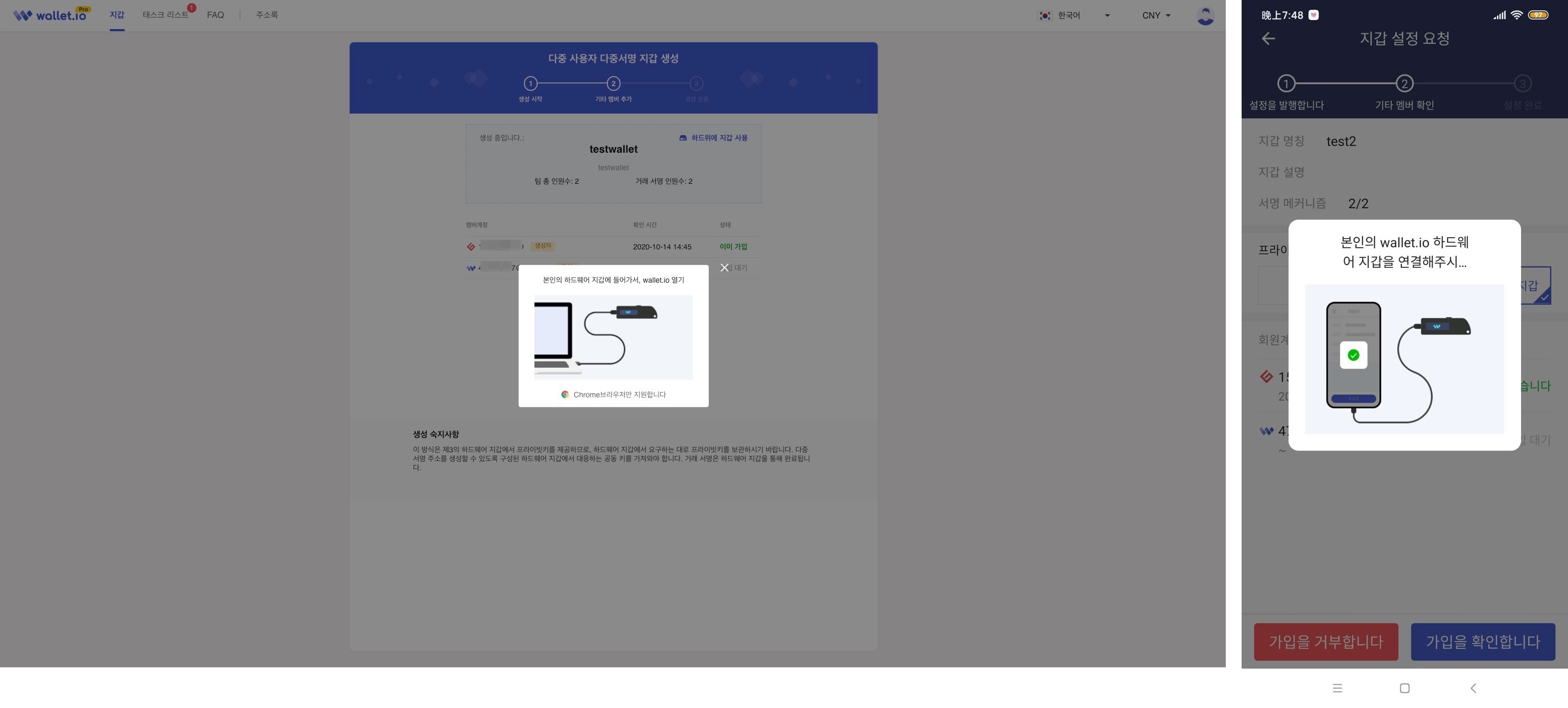Tap Android home square button
Image resolution: width=1568 pixels, height=708 pixels.
pyautogui.click(x=1404, y=688)
